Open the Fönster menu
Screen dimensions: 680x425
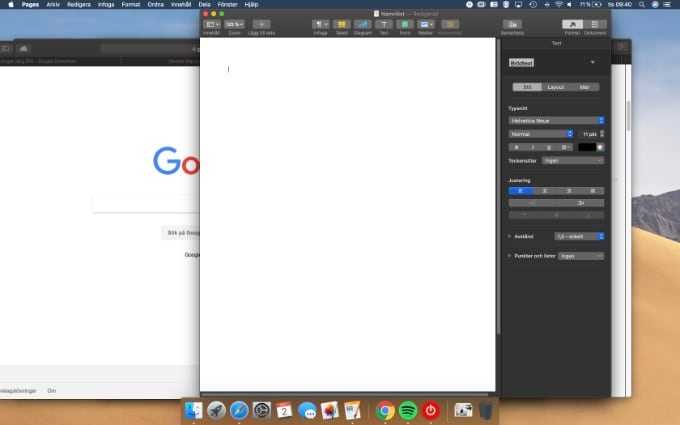227,4
